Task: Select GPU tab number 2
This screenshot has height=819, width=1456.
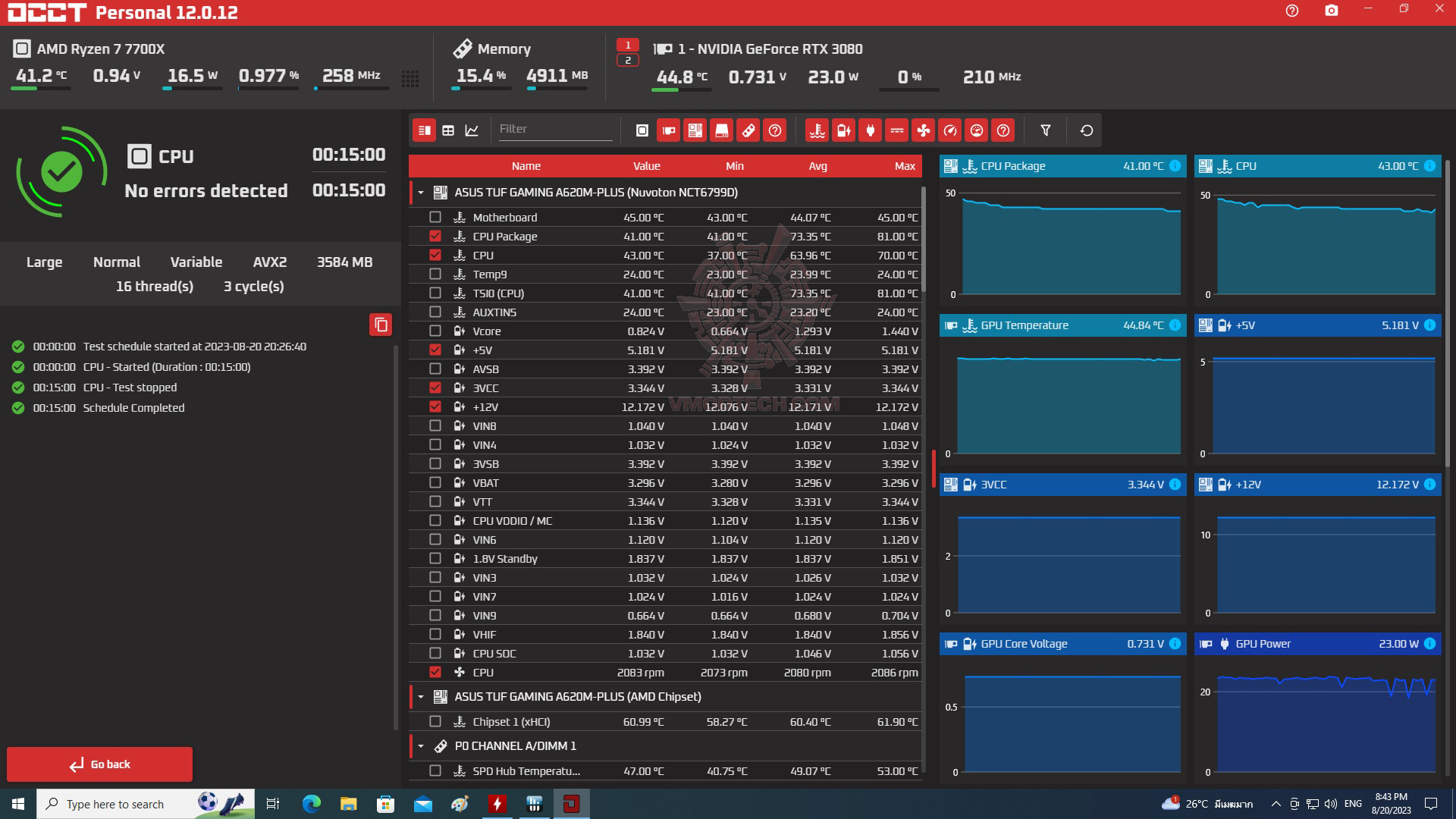Action: click(x=627, y=60)
